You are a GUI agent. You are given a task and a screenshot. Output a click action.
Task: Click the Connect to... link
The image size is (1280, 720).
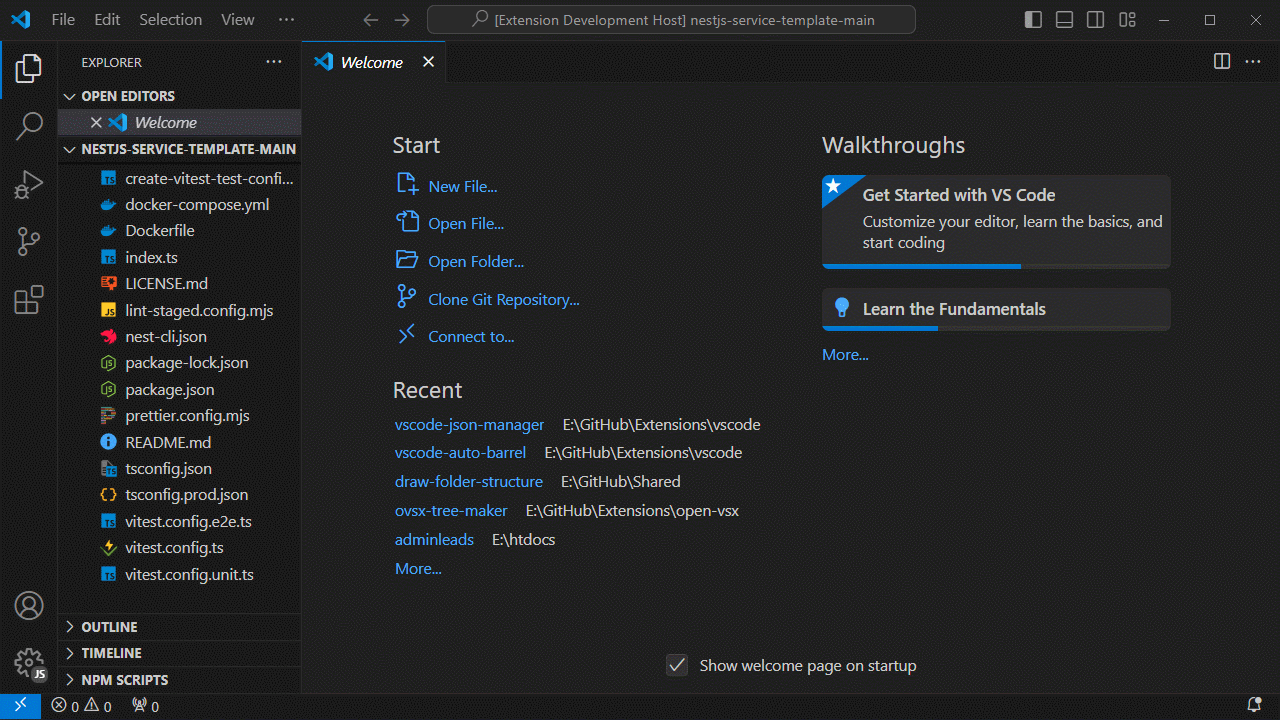coord(471,336)
